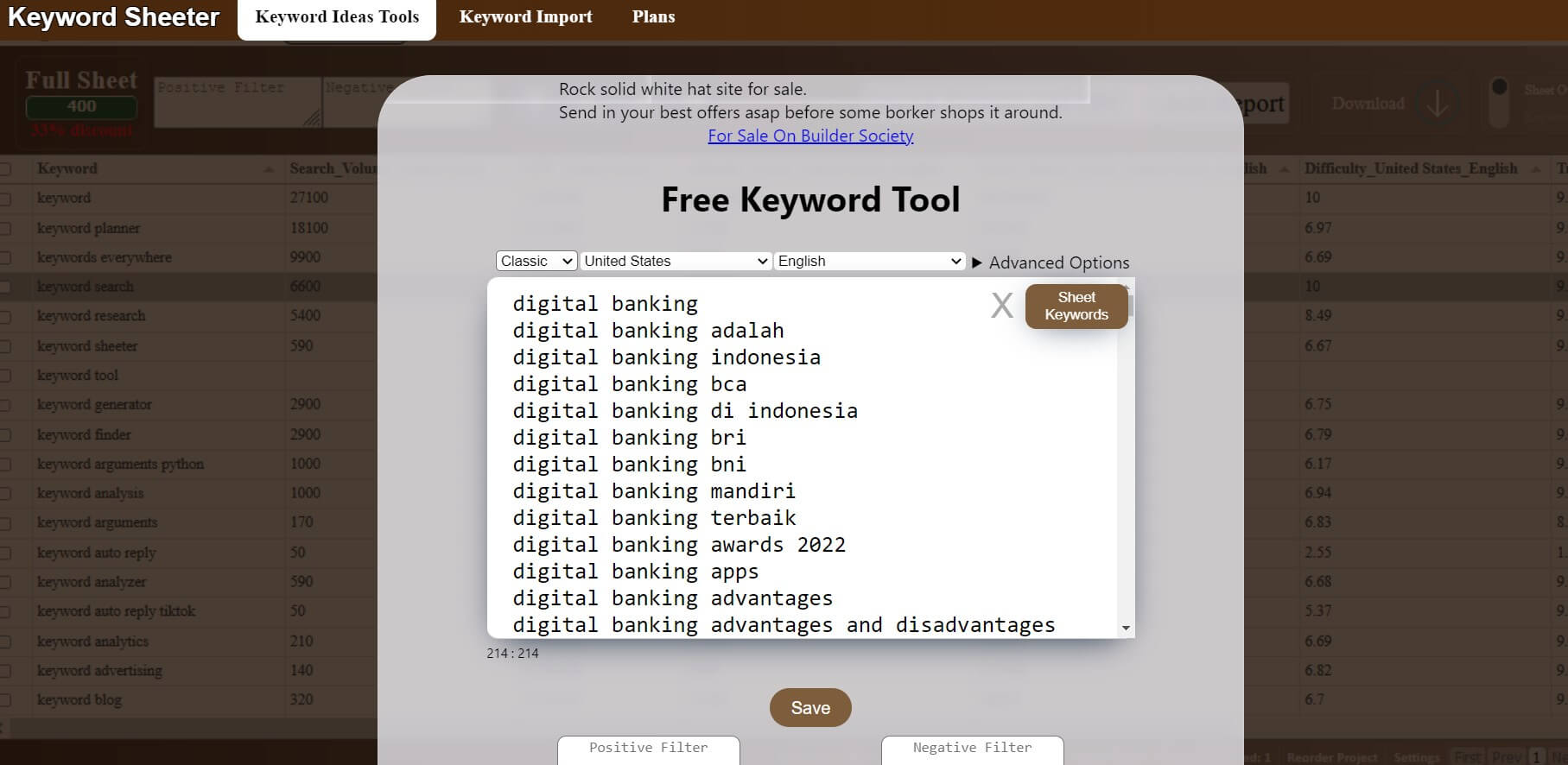Open the Classic mode dropdown

click(x=536, y=261)
